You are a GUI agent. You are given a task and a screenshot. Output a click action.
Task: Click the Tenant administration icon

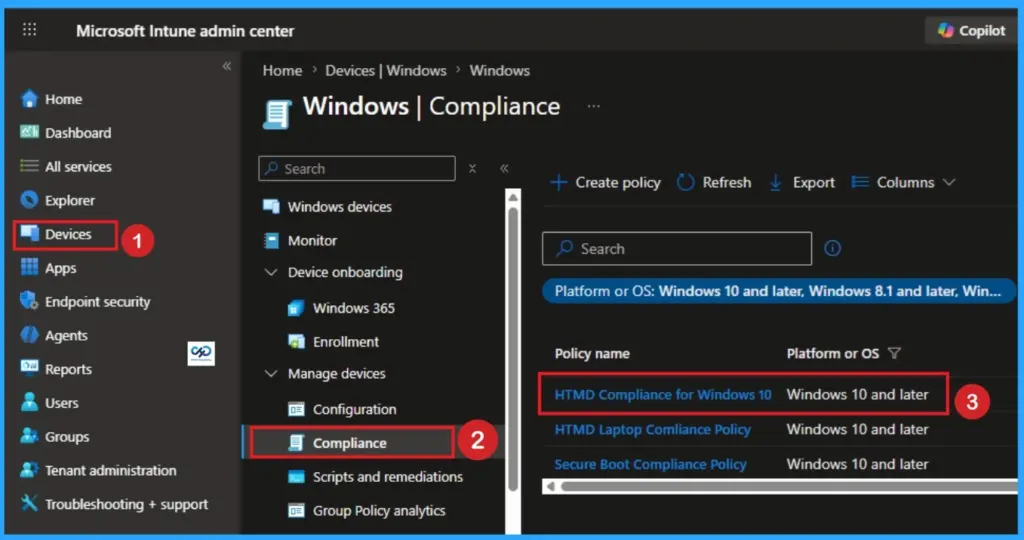(x=29, y=470)
